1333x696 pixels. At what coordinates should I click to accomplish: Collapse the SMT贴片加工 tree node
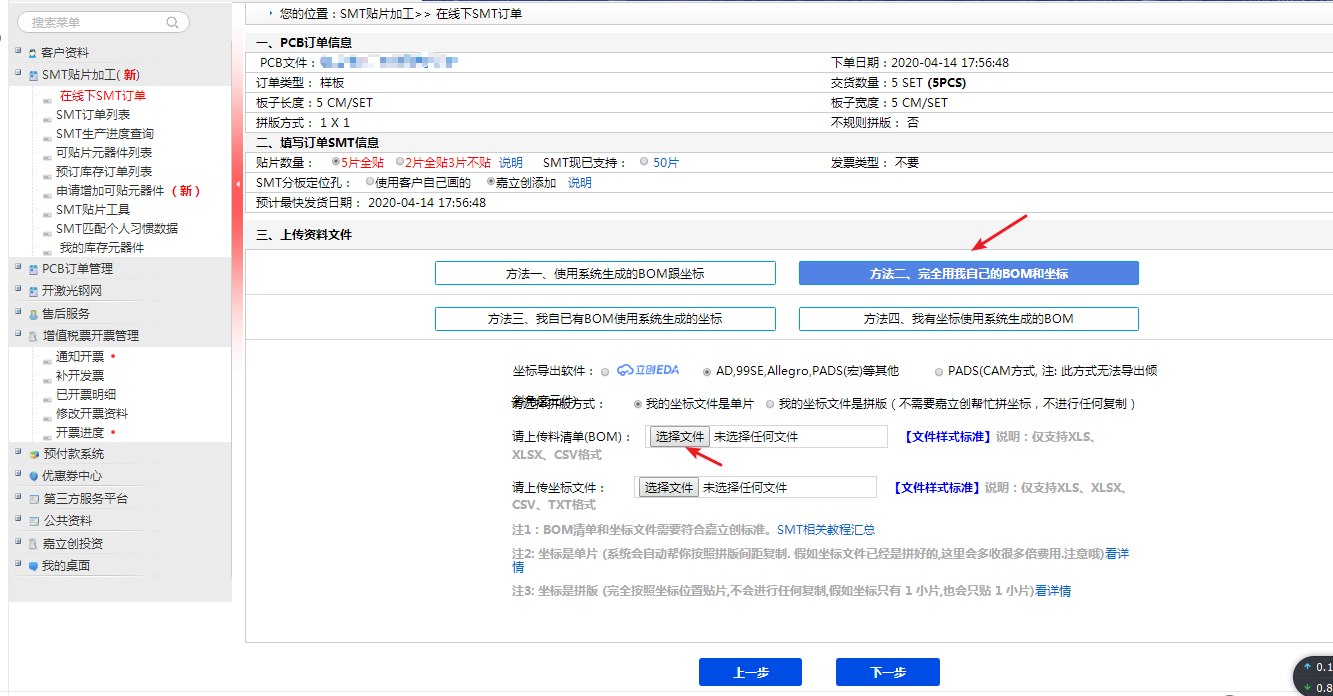[18, 74]
